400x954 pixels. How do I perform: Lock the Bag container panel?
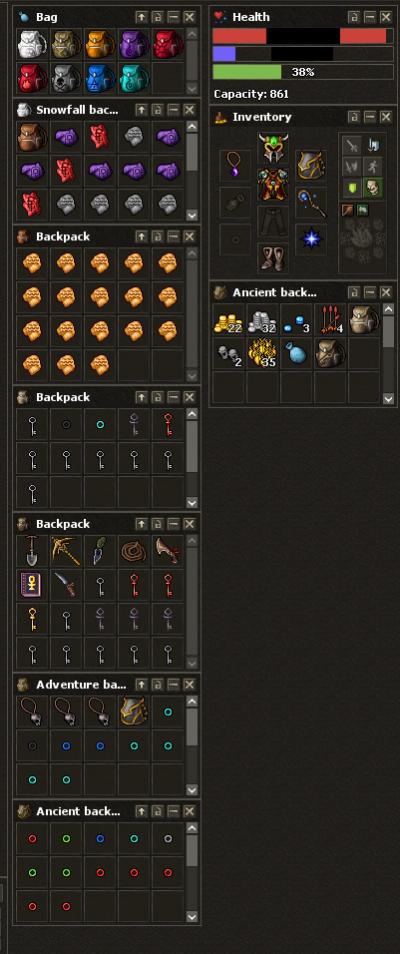click(157, 17)
